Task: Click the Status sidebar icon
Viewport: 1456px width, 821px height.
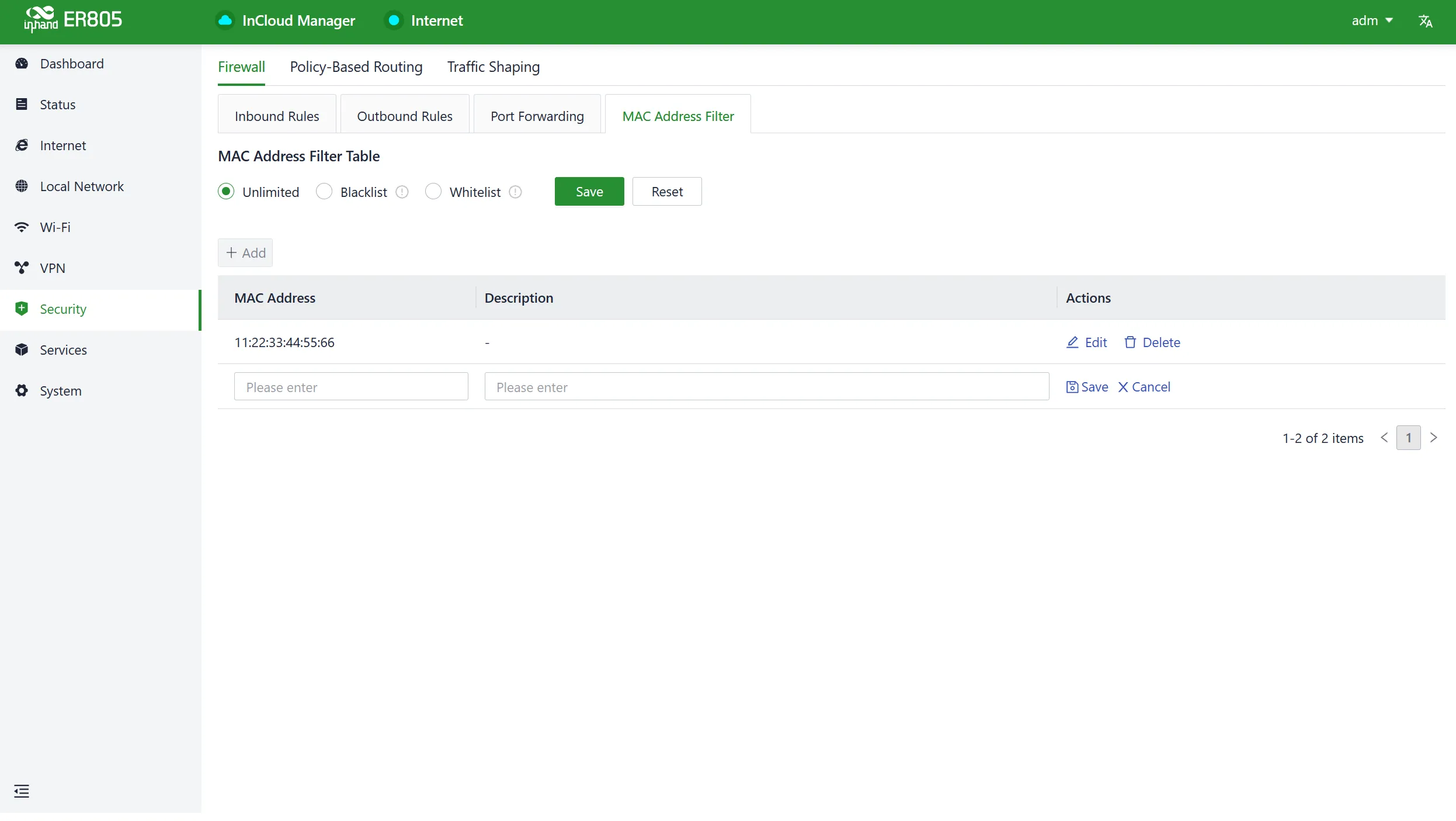Action: click(22, 105)
